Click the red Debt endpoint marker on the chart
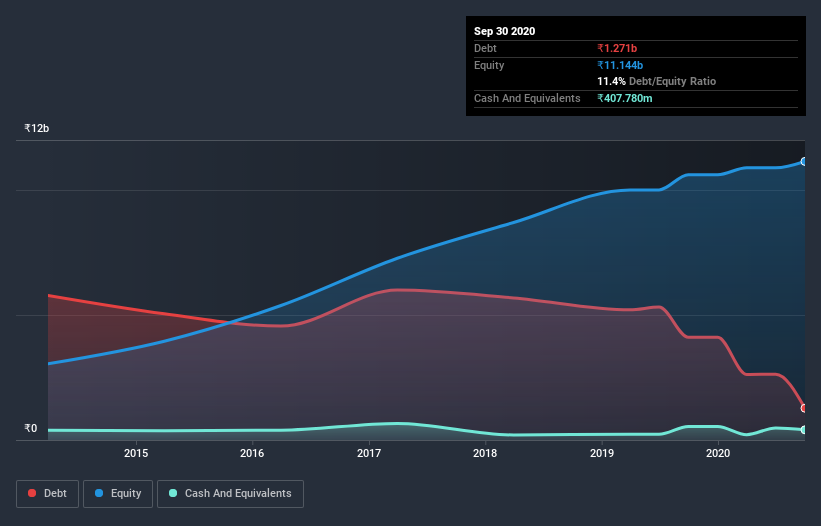Image resolution: width=821 pixels, height=526 pixels. tap(804, 408)
